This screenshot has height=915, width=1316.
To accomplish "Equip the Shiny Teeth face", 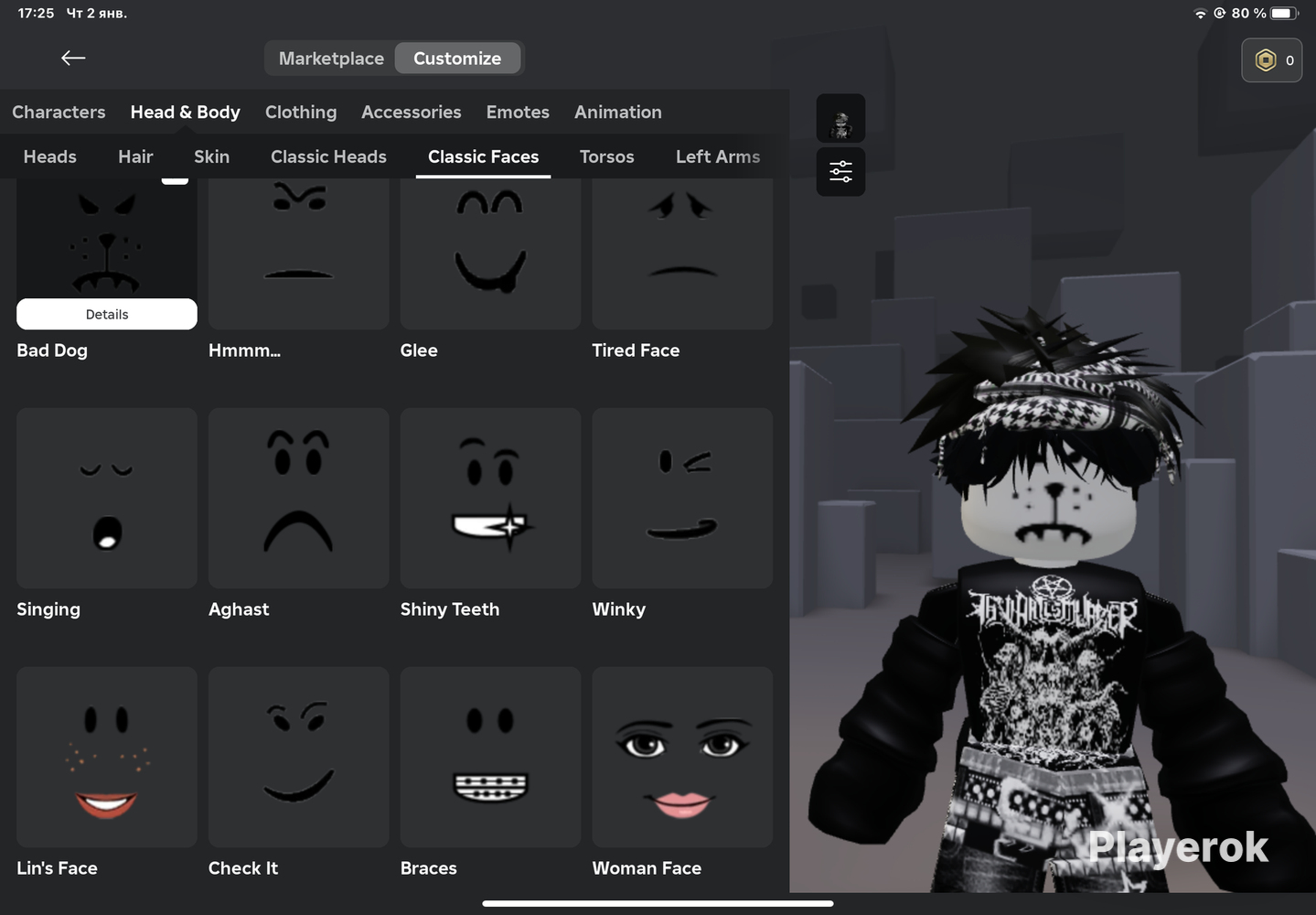I will pos(490,498).
